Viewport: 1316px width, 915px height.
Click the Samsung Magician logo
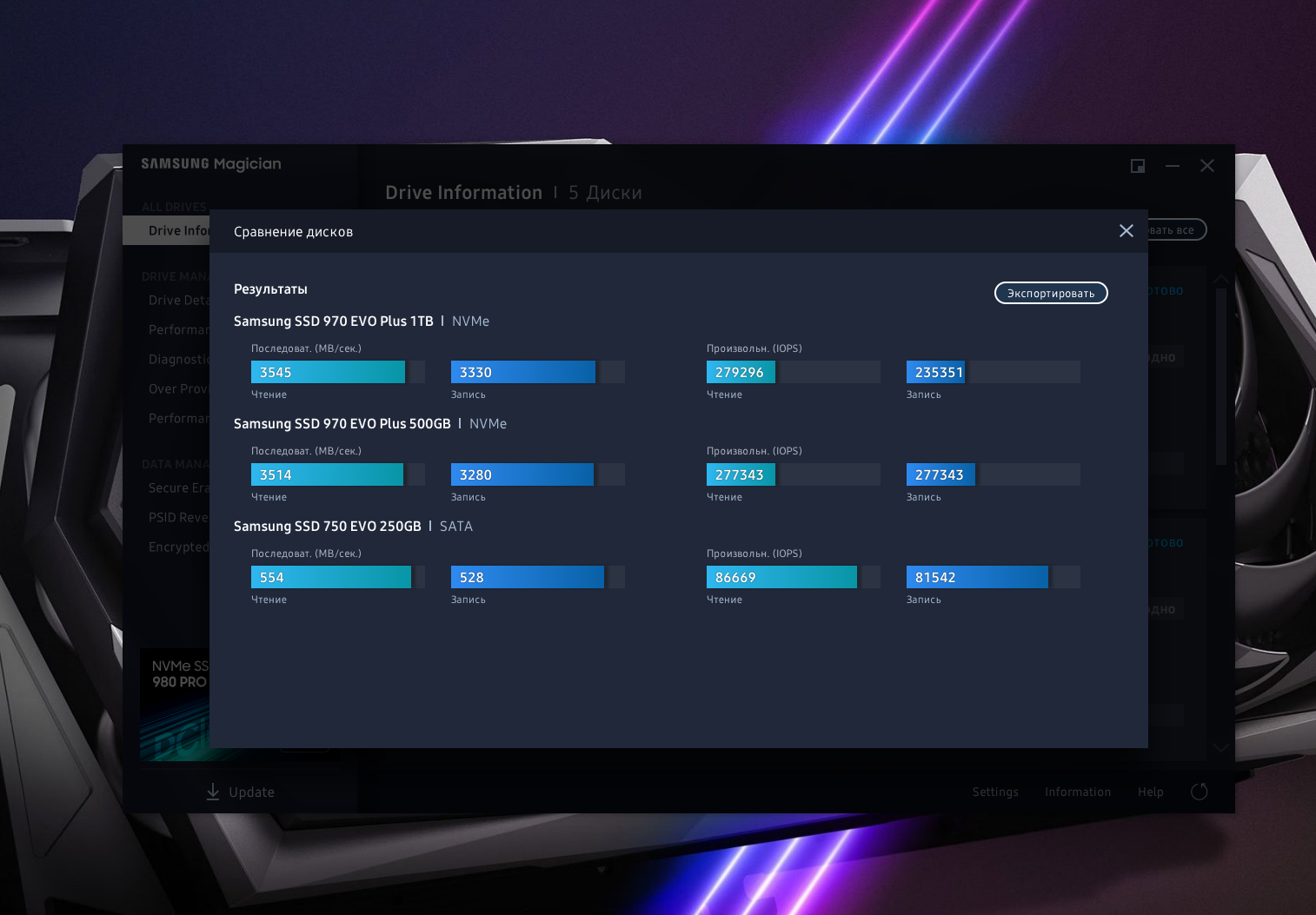point(211,163)
